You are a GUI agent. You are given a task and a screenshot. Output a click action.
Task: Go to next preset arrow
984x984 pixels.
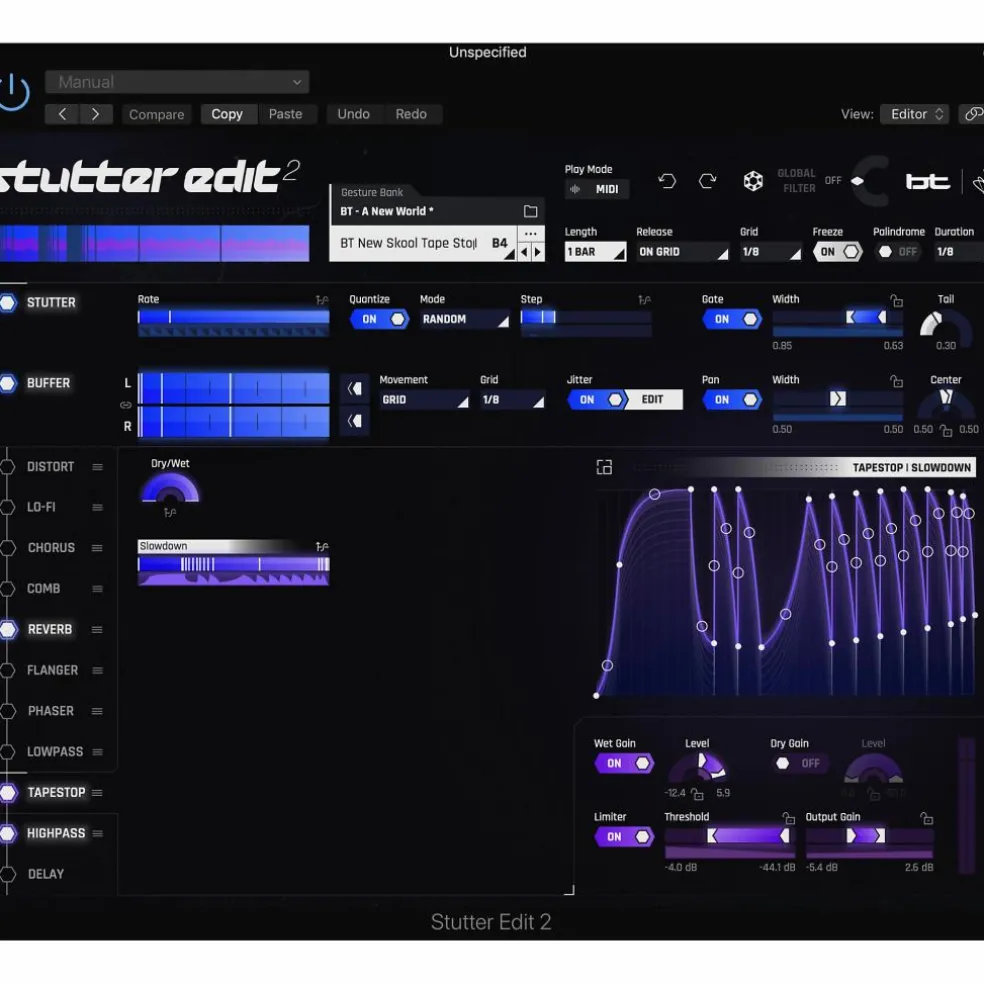[95, 114]
